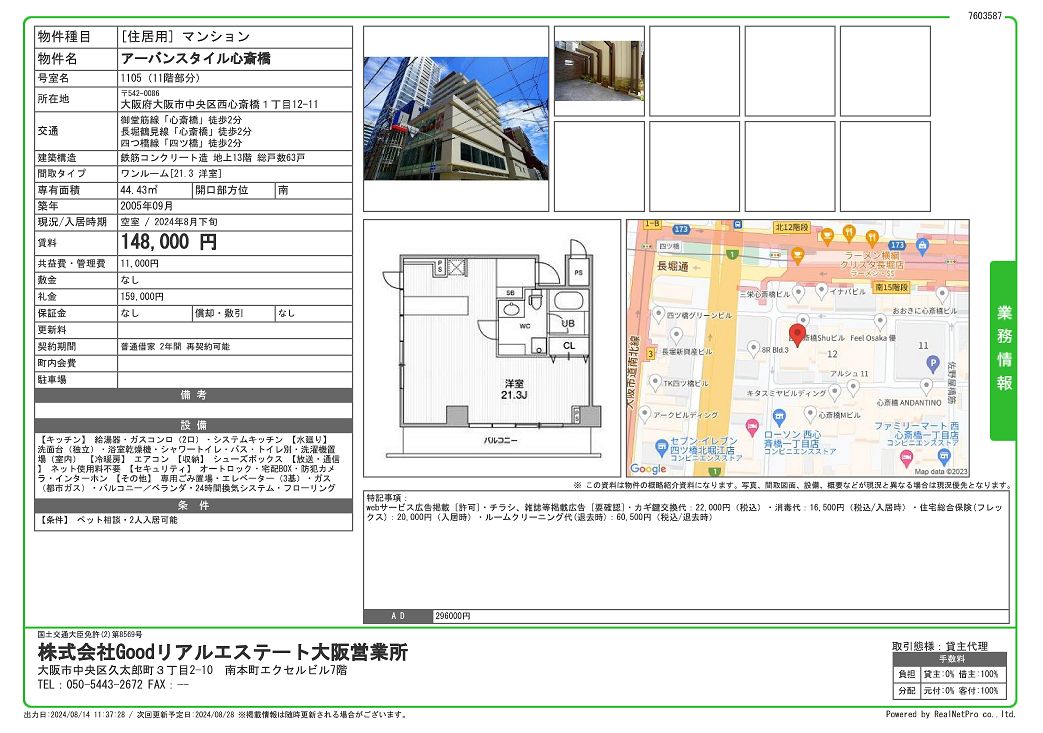
Task: Open the building exterior photo
Action: 456,118
